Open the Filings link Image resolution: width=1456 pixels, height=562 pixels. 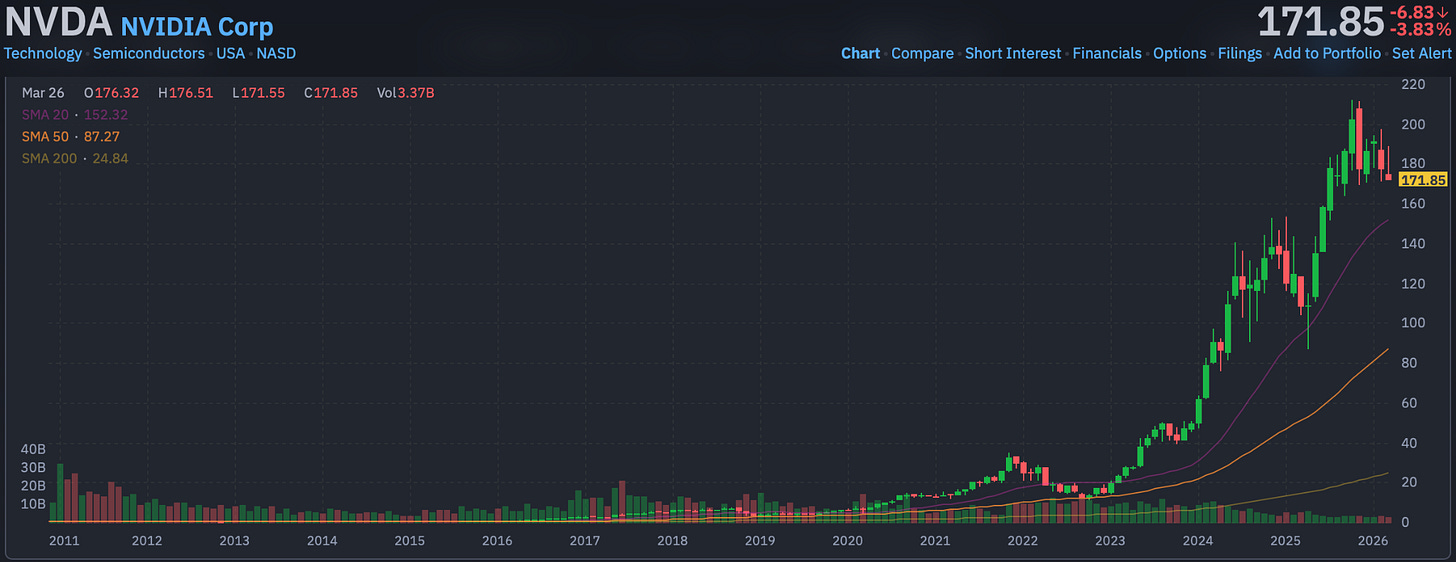tap(1240, 53)
